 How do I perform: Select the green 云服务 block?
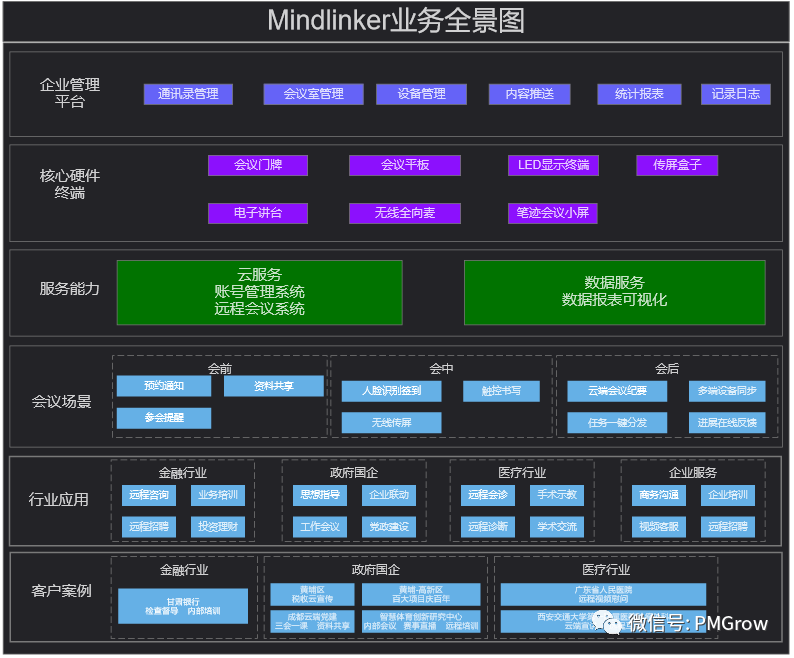pyautogui.click(x=260, y=292)
